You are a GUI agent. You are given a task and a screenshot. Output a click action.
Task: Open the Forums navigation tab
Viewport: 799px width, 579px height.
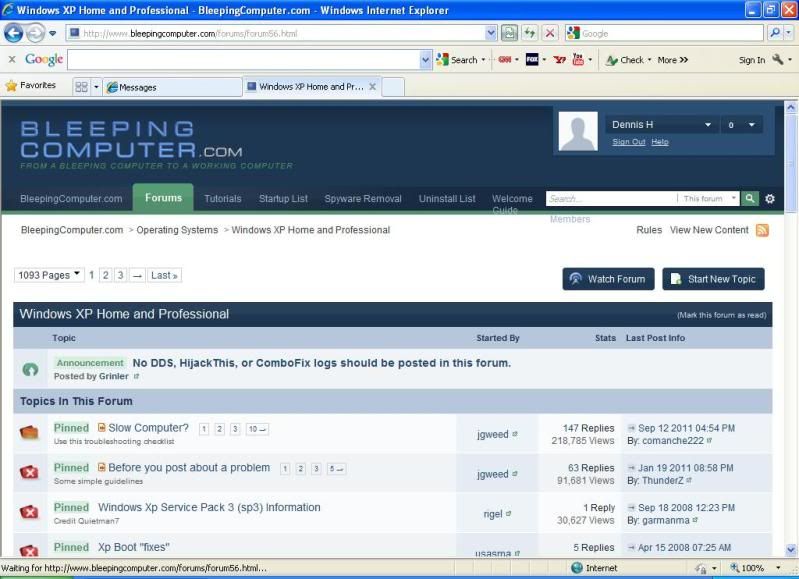coord(163,198)
